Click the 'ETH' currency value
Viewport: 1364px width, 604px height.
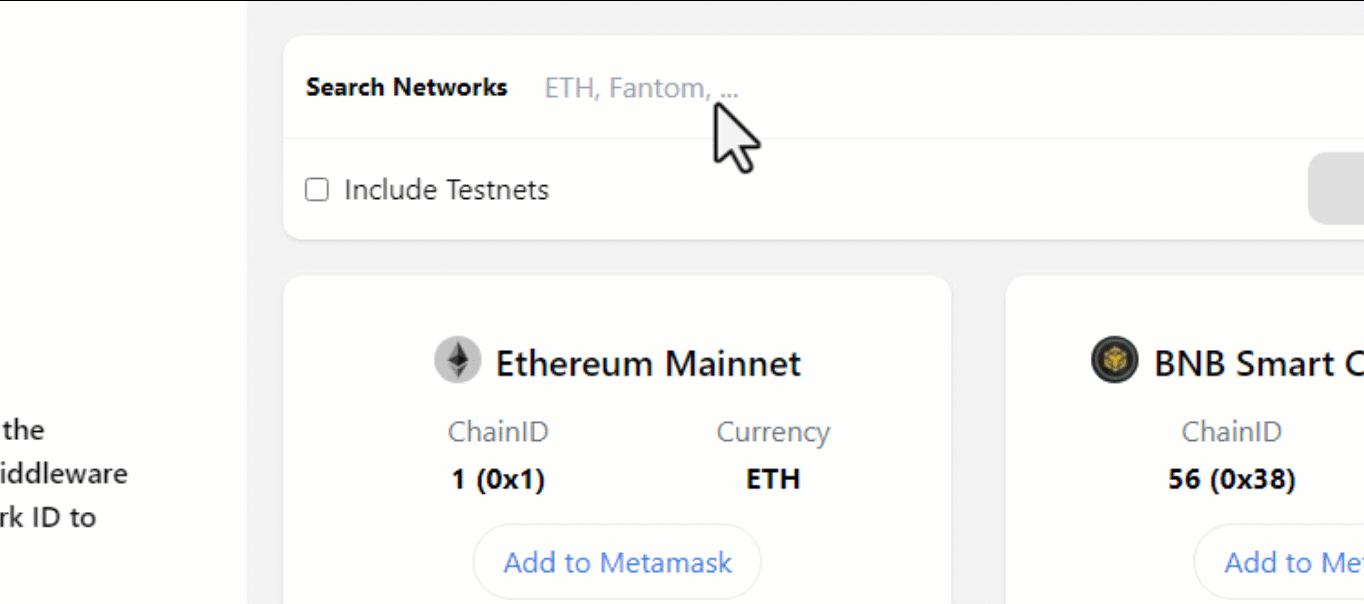[x=773, y=480]
